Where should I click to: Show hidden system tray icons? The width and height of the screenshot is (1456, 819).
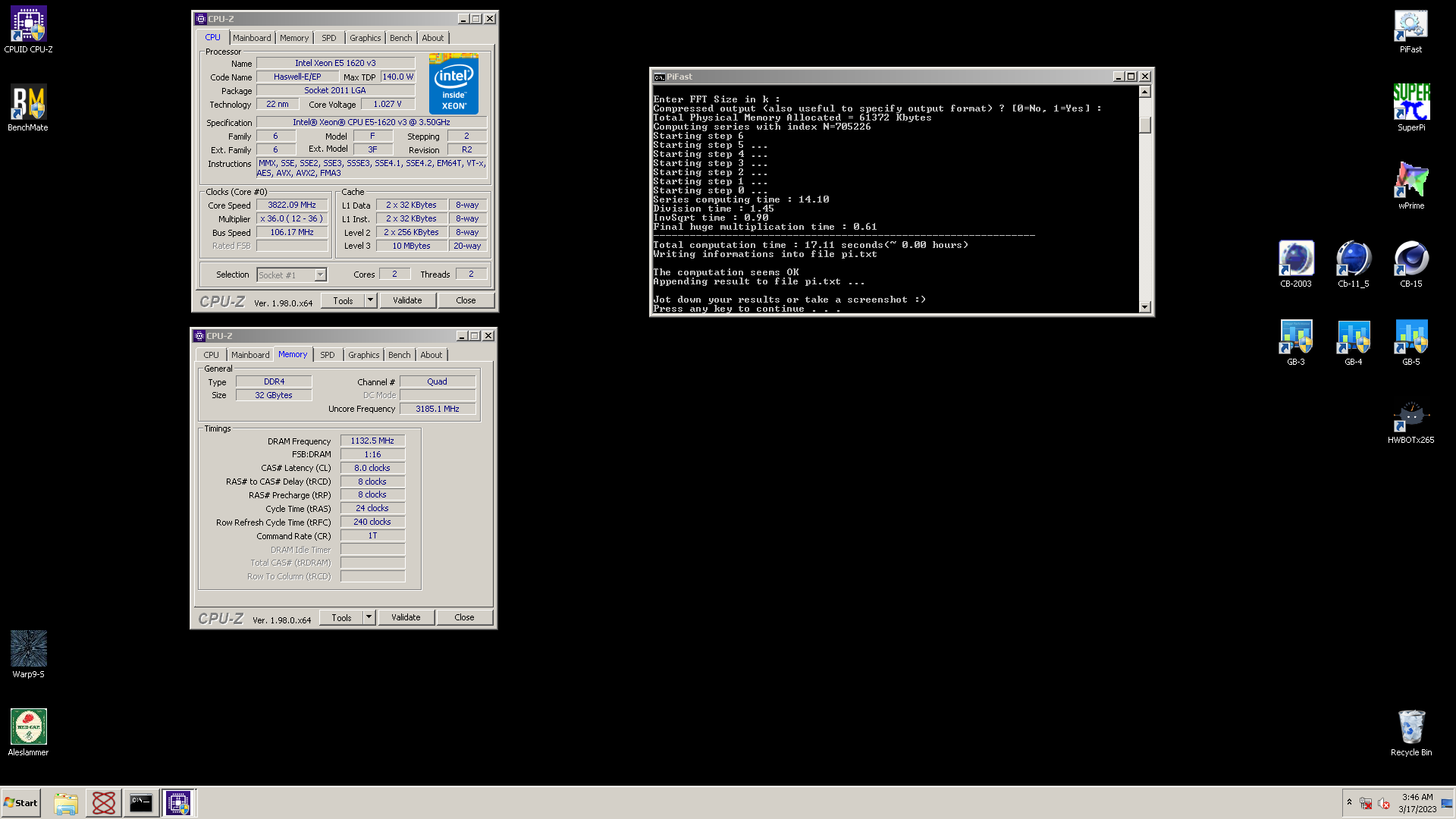tap(1349, 802)
